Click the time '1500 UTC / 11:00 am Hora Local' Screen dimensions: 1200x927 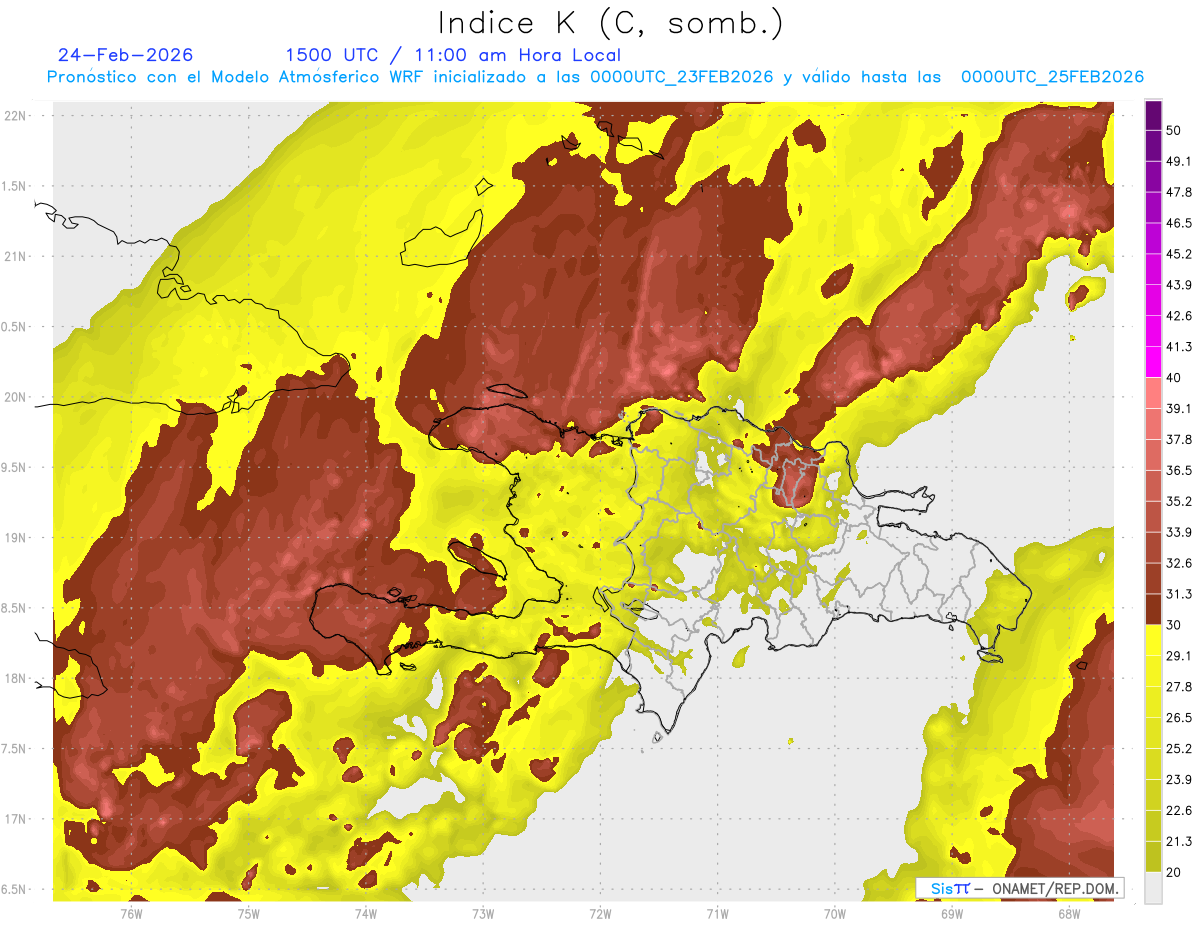(453, 55)
